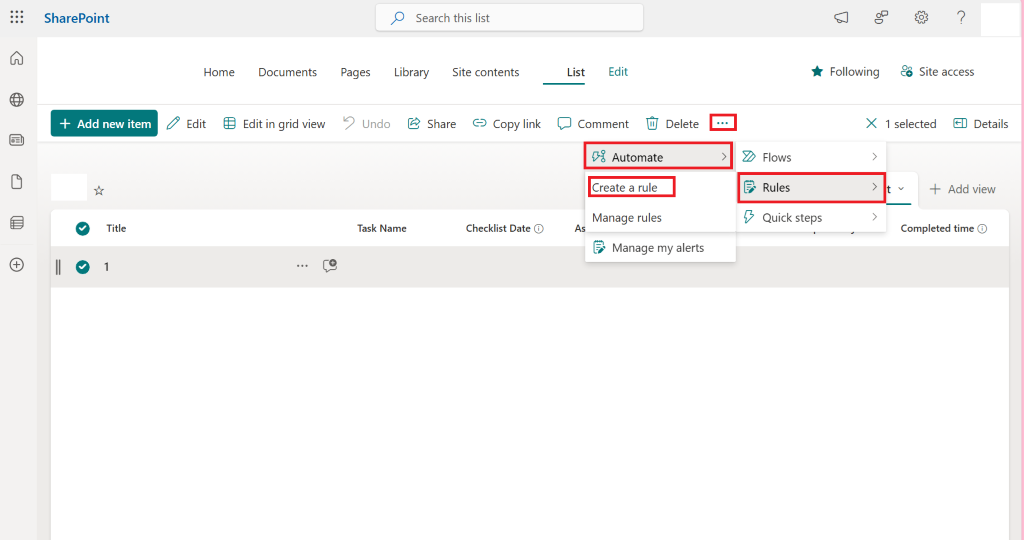1024x540 pixels.
Task: Click the Create plus circle icon
Action: (17, 264)
